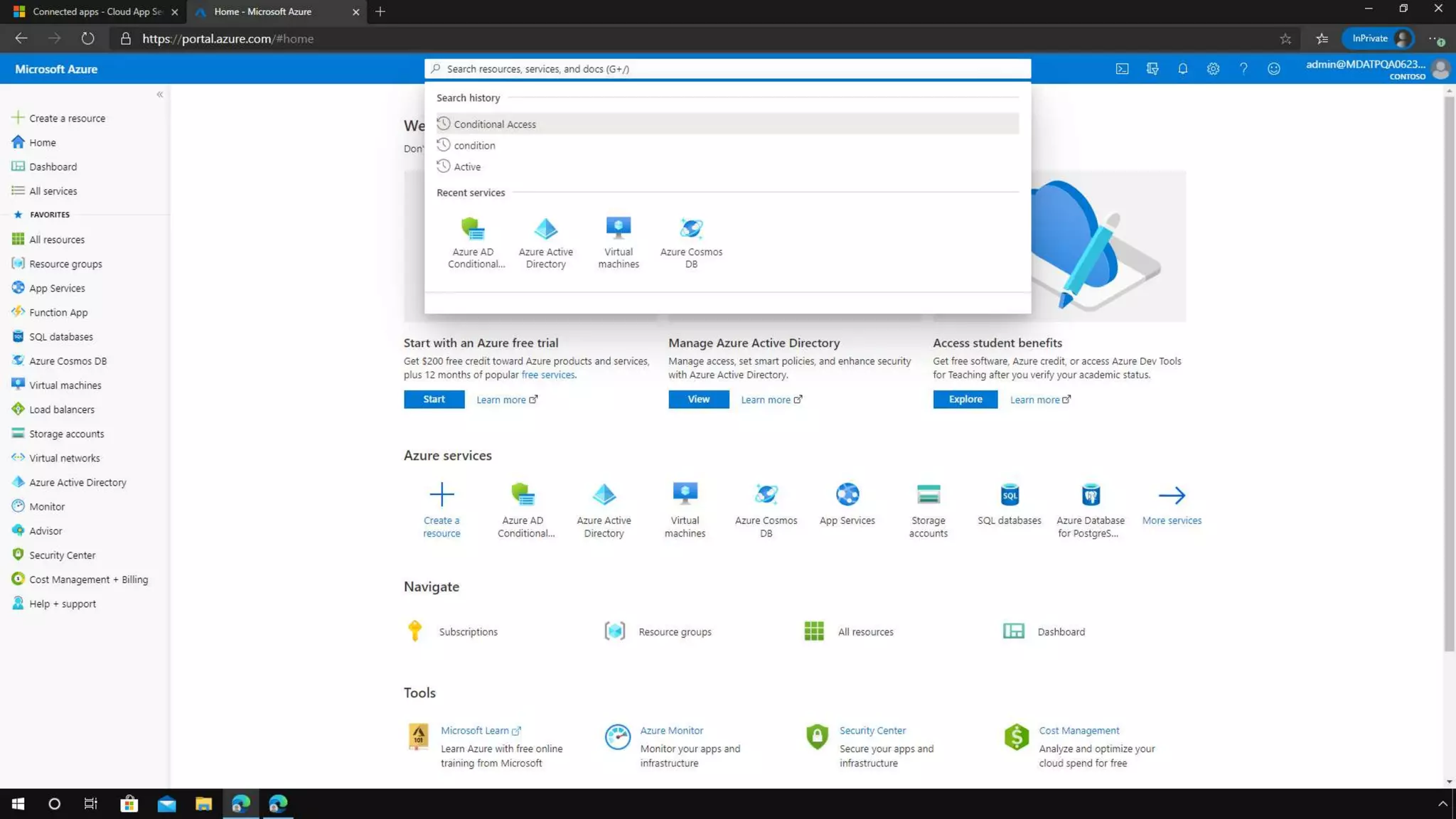Select Conditional Access from search history

495,124
